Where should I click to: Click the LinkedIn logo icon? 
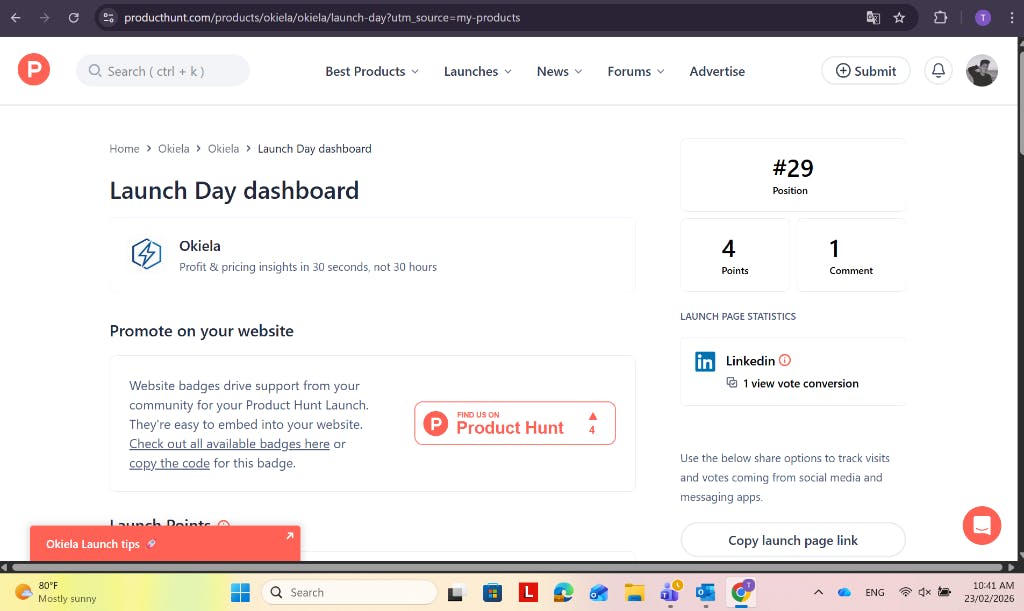coord(705,362)
